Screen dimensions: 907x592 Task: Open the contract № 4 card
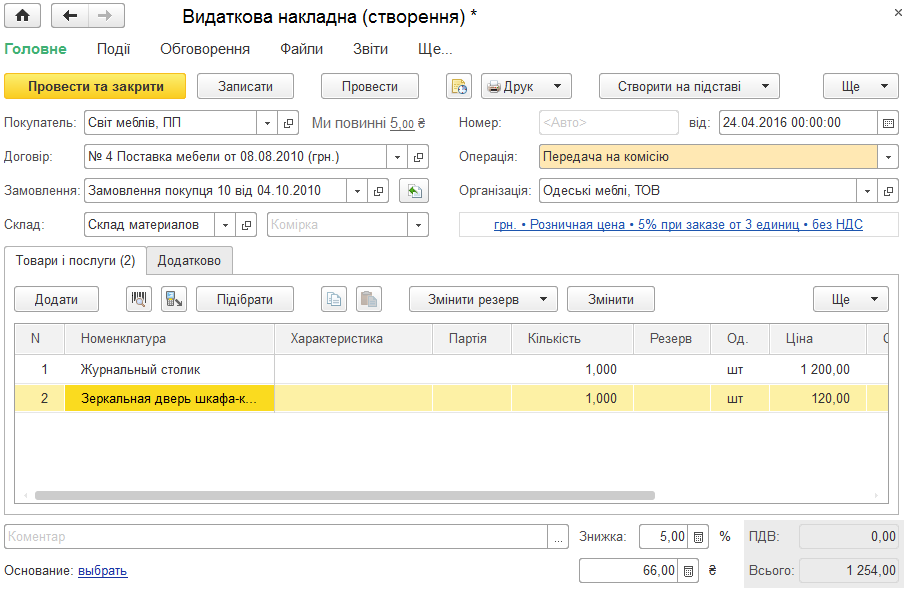(x=418, y=157)
